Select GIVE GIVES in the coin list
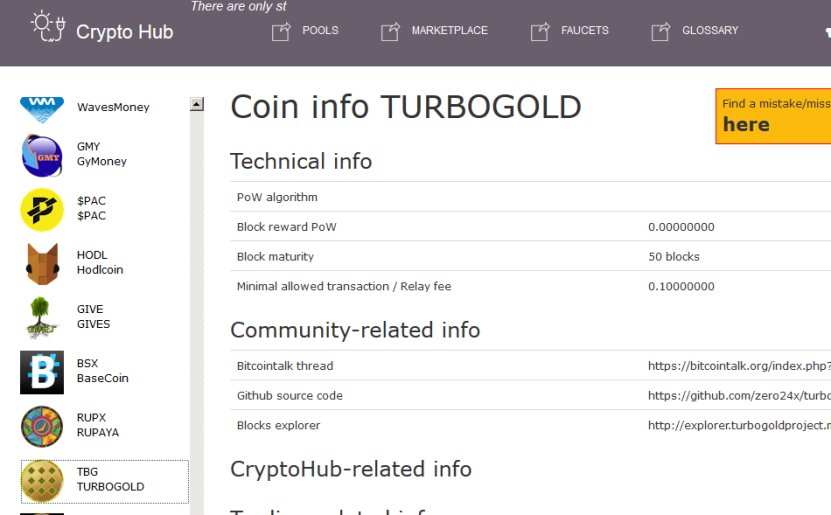 [x=93, y=316]
